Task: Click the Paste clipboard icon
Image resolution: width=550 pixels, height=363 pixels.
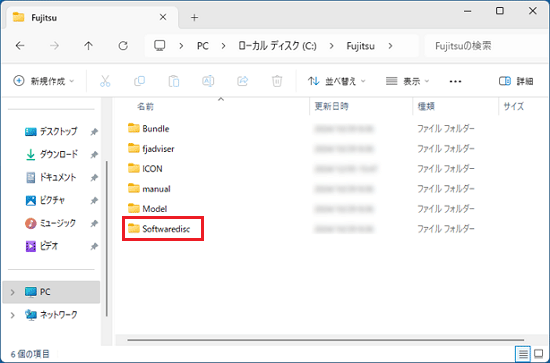Action: click(x=174, y=81)
